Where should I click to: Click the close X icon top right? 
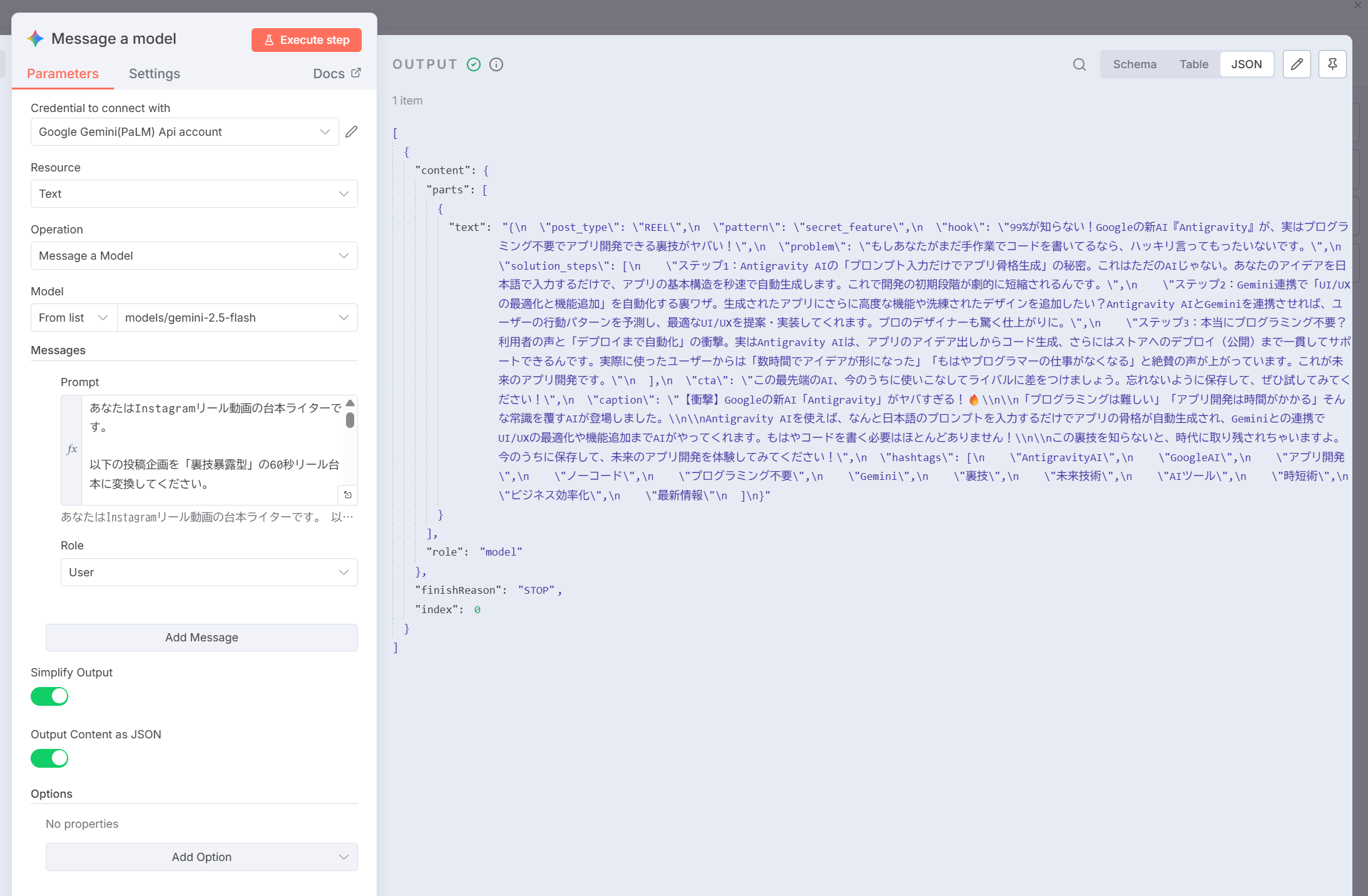tap(1357, 6)
